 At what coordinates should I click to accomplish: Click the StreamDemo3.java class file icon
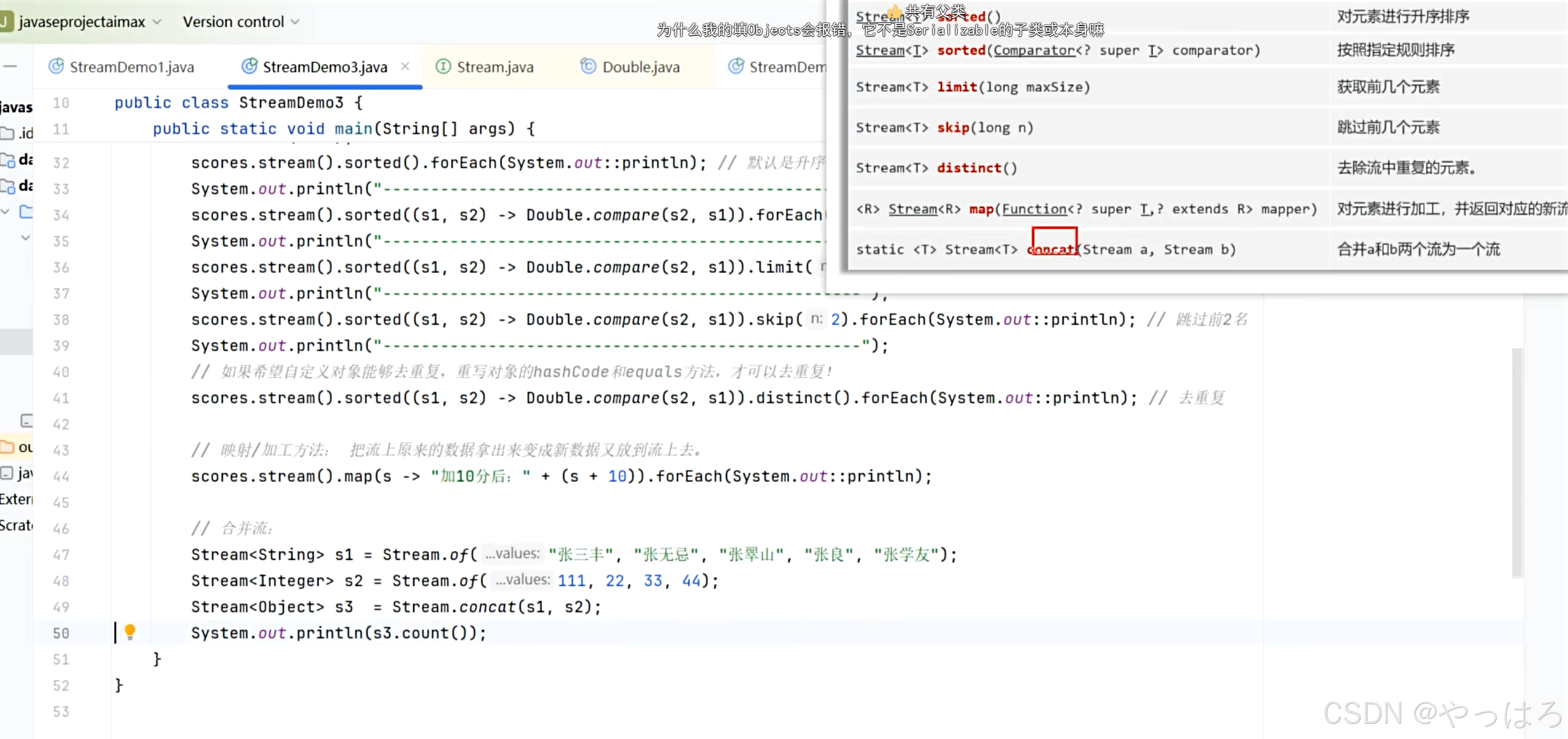coord(249,66)
